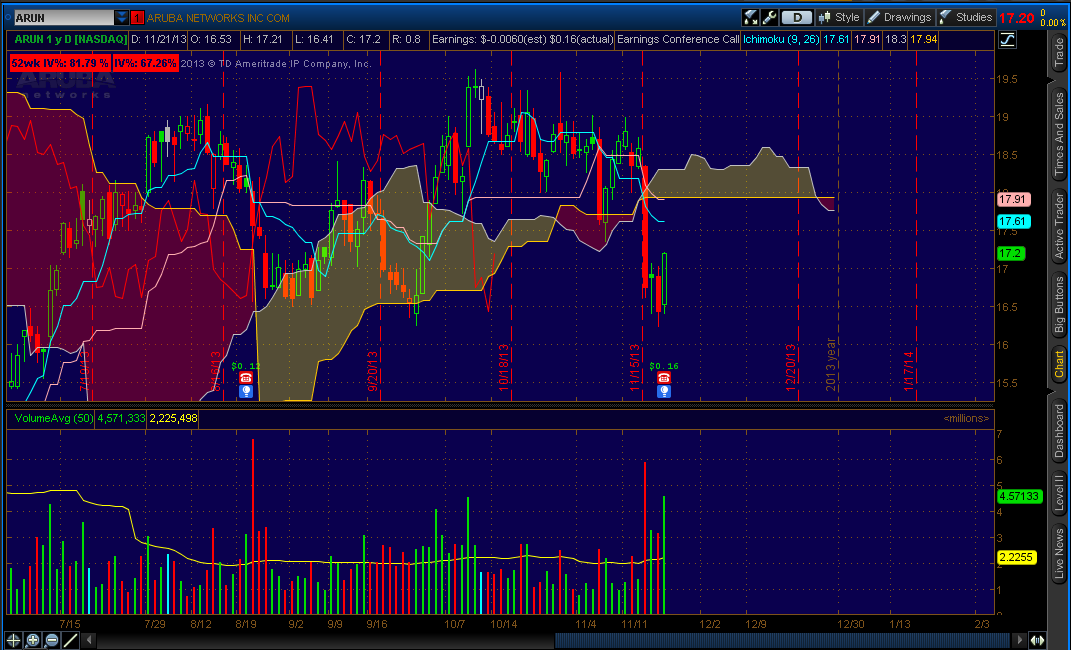Viewport: 1071px width, 650px height.
Task: Click the C: 17.2 close value in header
Action: click(363, 40)
